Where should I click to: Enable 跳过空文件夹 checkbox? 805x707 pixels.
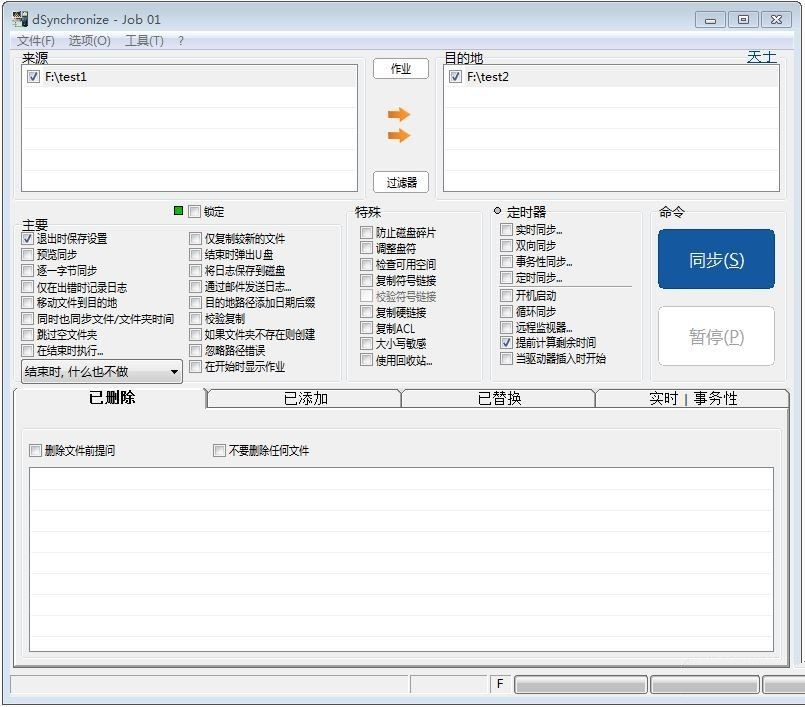[27, 335]
